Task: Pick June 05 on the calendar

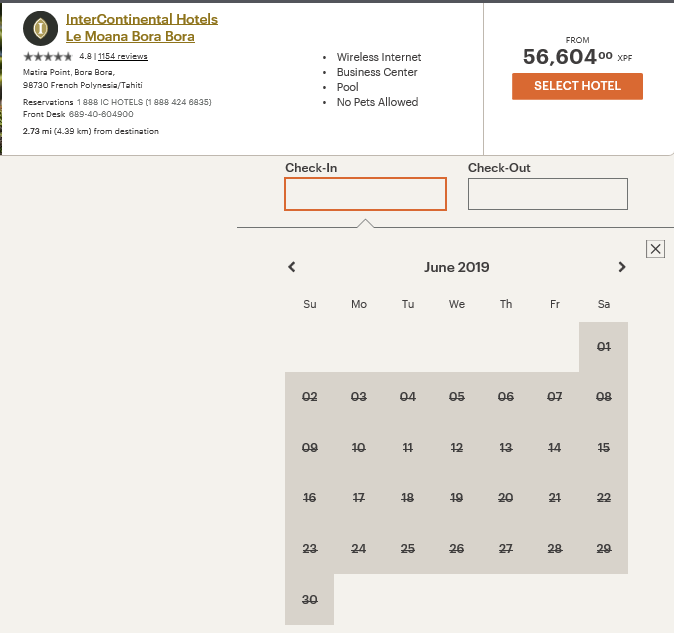Action: click(x=456, y=397)
